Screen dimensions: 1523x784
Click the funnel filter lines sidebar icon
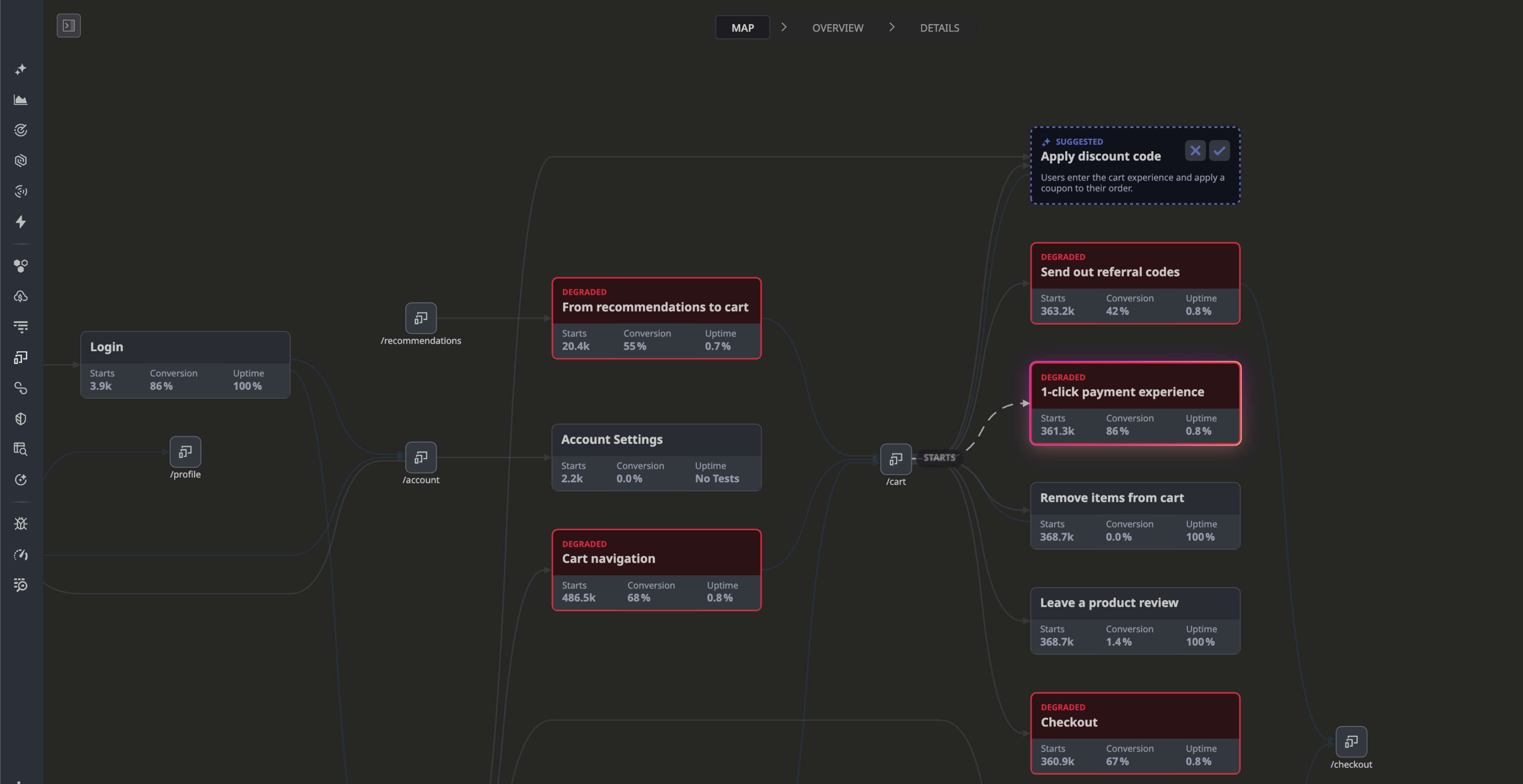coord(21,327)
